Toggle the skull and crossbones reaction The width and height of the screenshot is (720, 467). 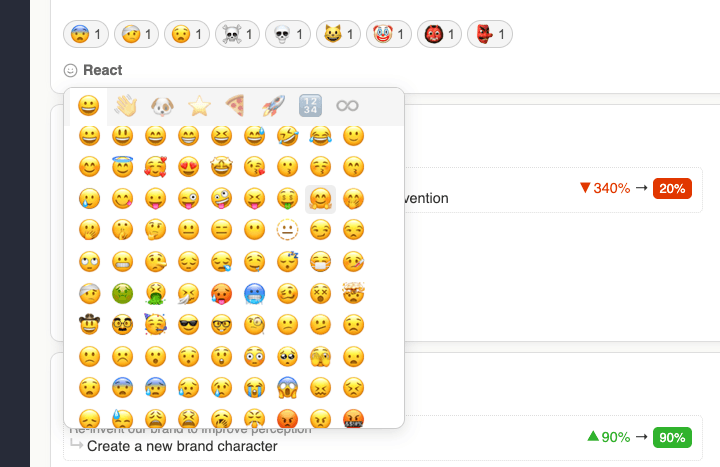[237, 34]
